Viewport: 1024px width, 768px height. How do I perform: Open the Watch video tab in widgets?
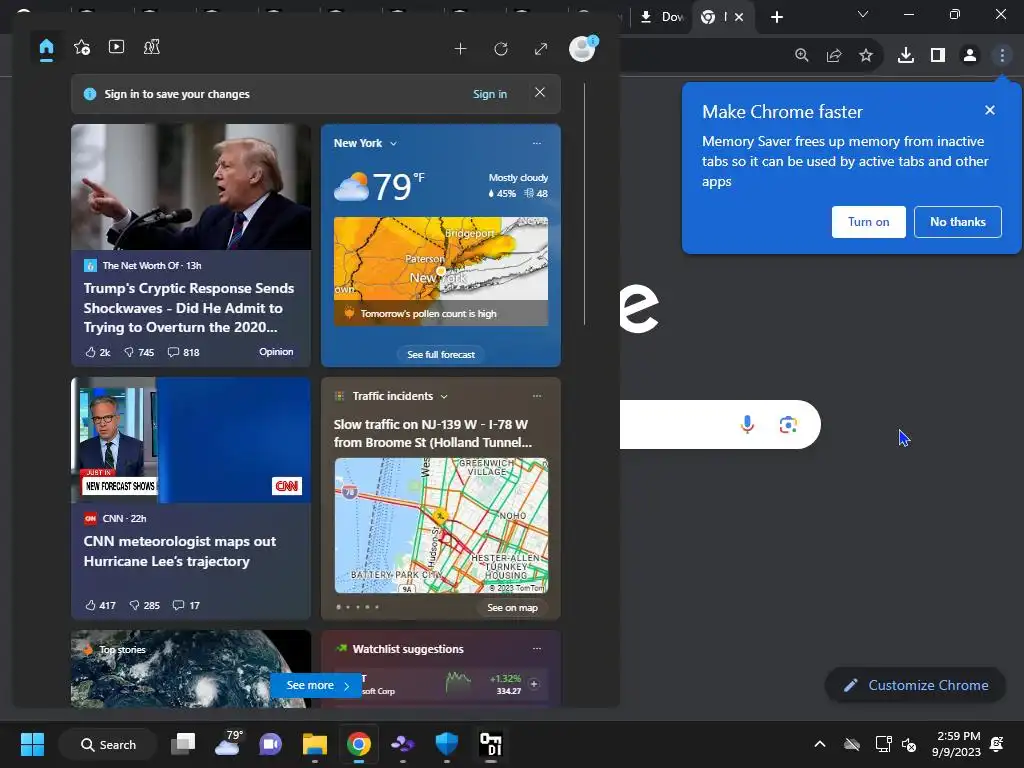[x=116, y=47]
